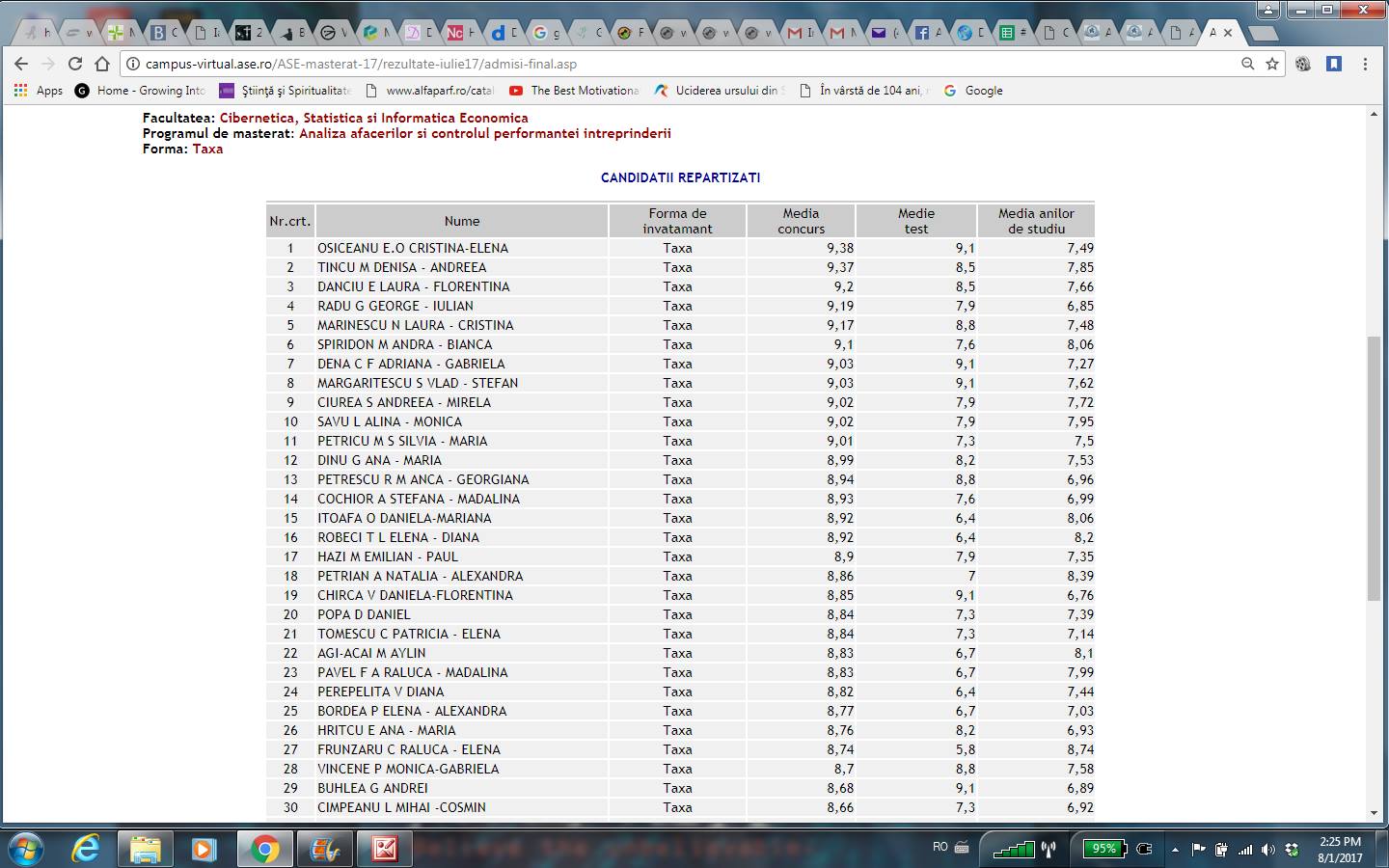Go back to the previous page
The image size is (1389, 868).
[x=21, y=64]
